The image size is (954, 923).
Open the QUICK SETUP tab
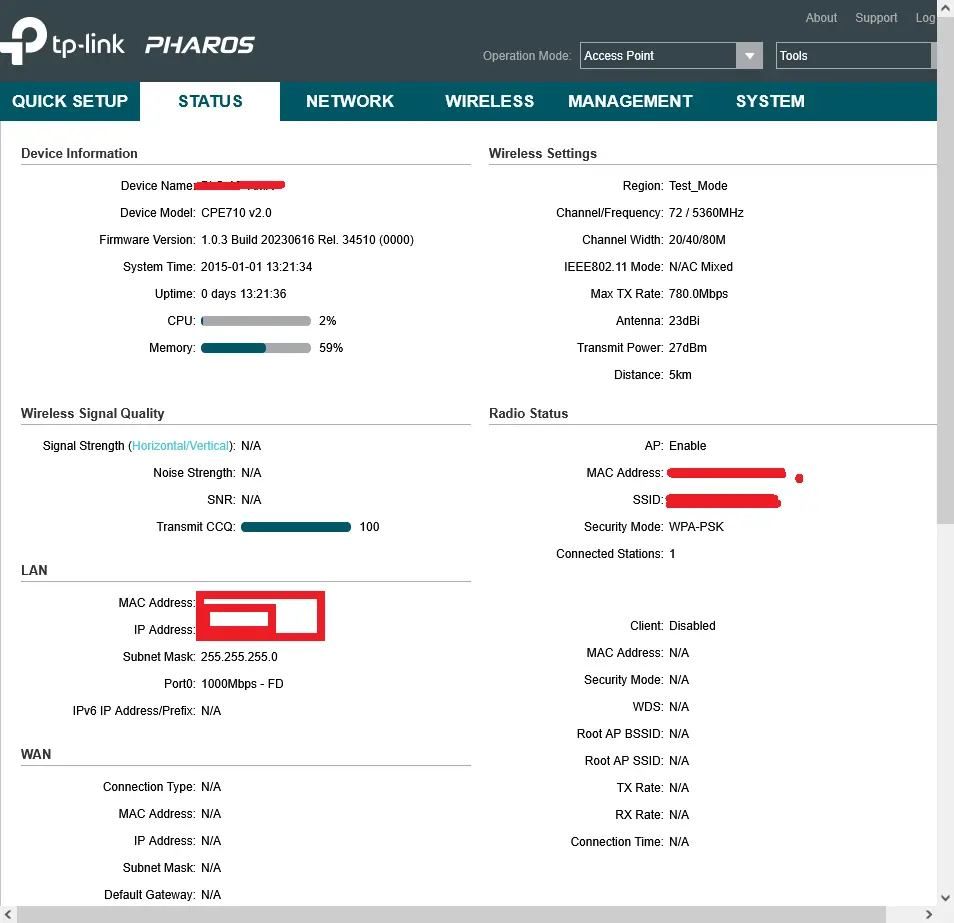point(70,101)
